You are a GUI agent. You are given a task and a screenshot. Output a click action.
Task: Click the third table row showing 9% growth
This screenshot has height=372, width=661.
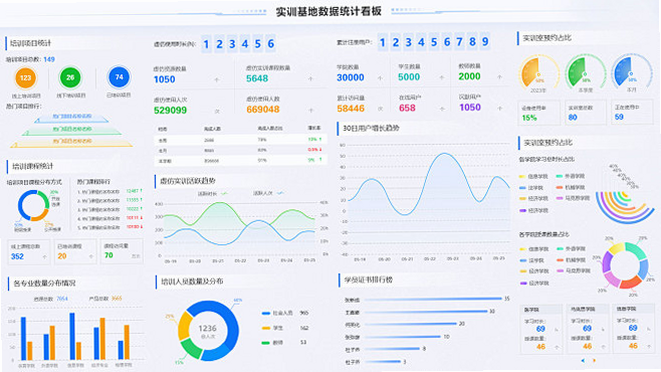240,161
